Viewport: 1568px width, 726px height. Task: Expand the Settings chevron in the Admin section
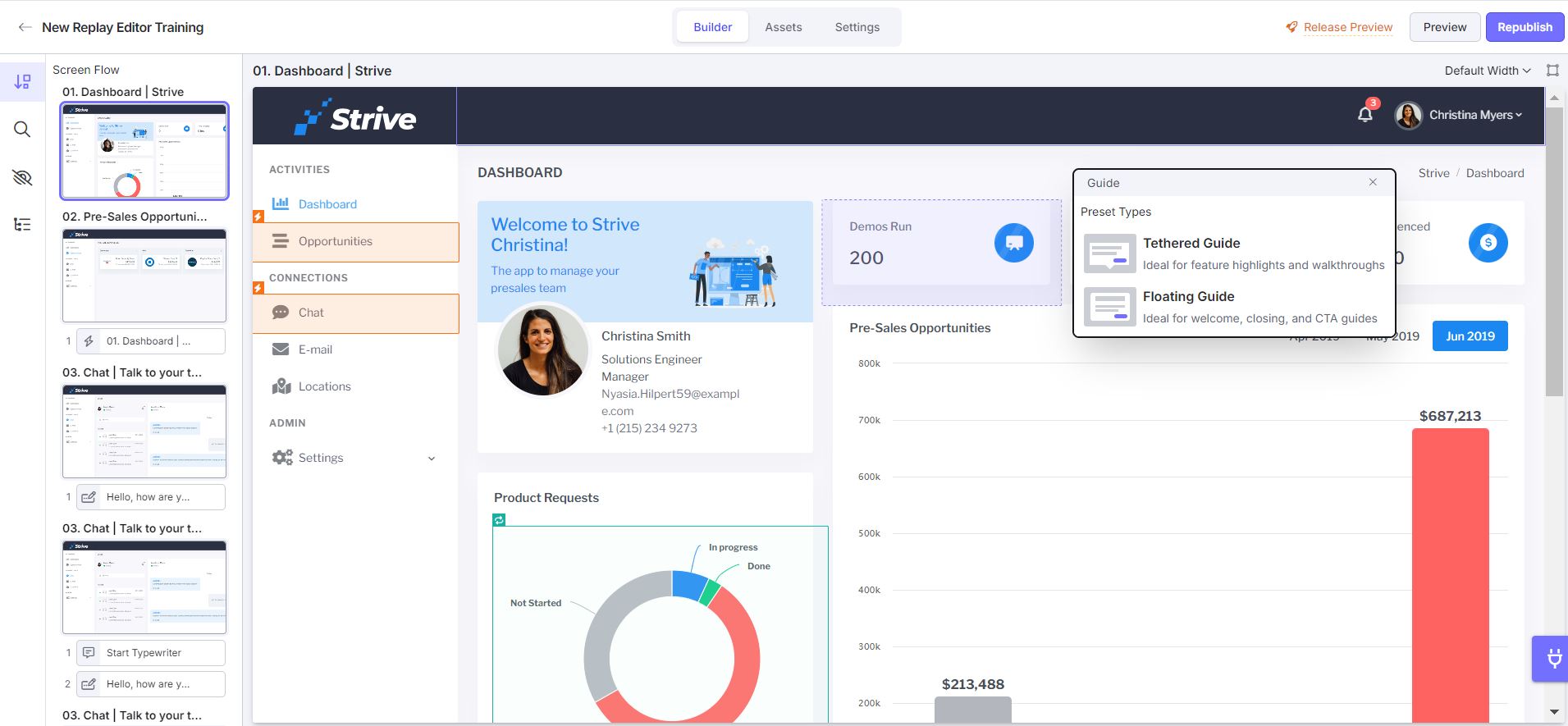(432, 459)
